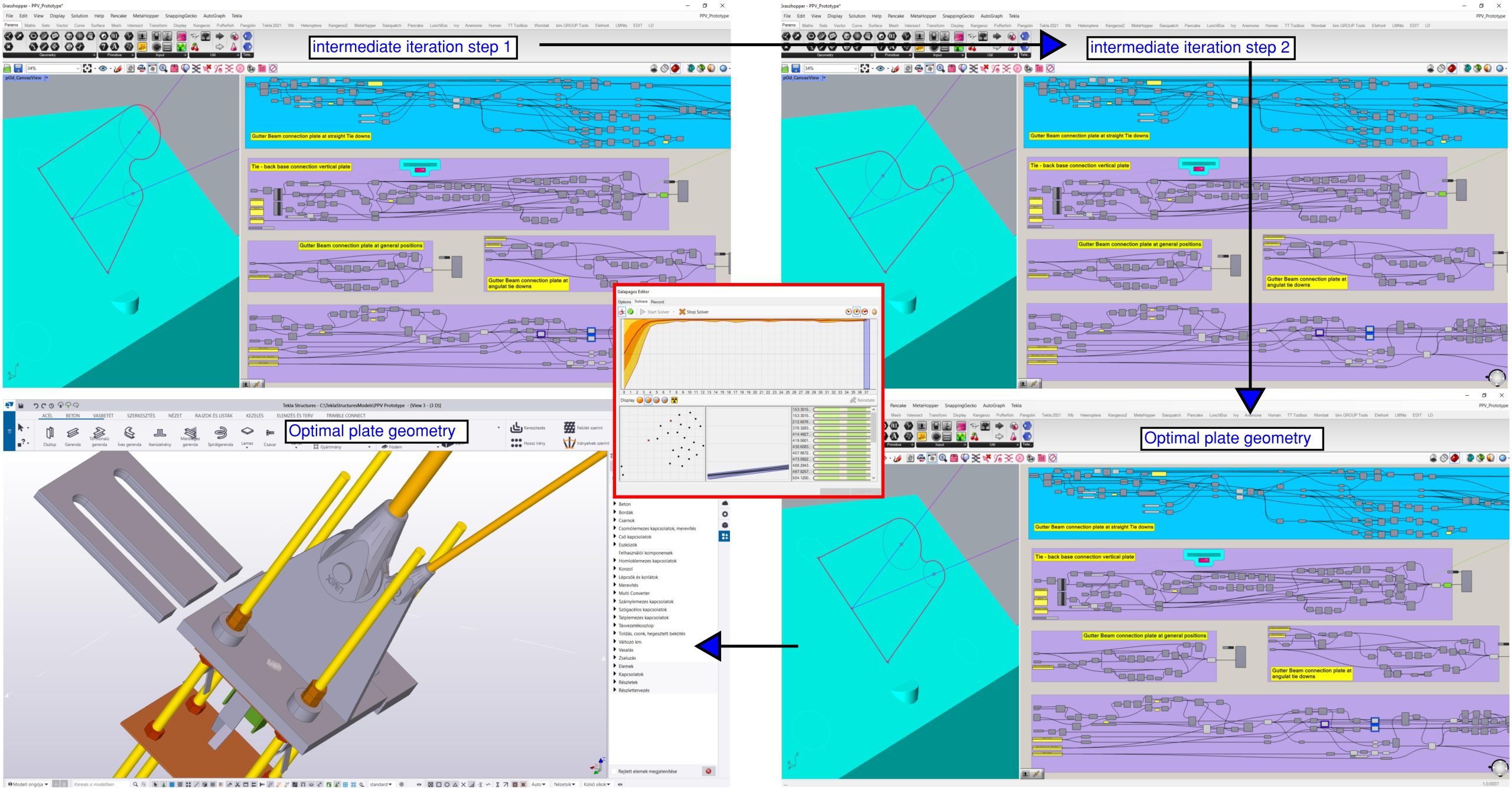
Task: Click the Reinstate button in Galapagos
Action: pos(862,400)
